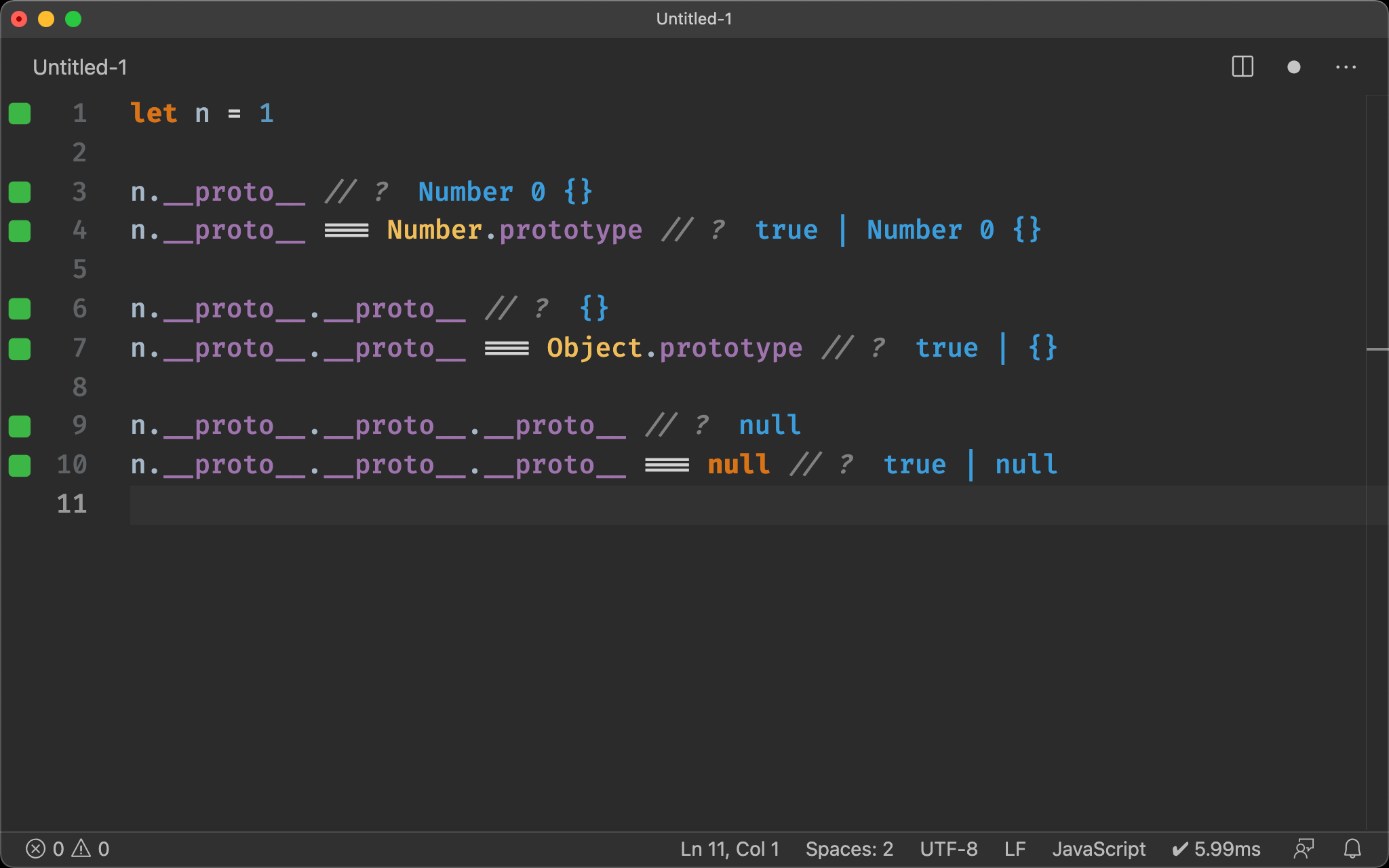
Task: Click the green coverage marker on line 1
Action: pos(20,113)
